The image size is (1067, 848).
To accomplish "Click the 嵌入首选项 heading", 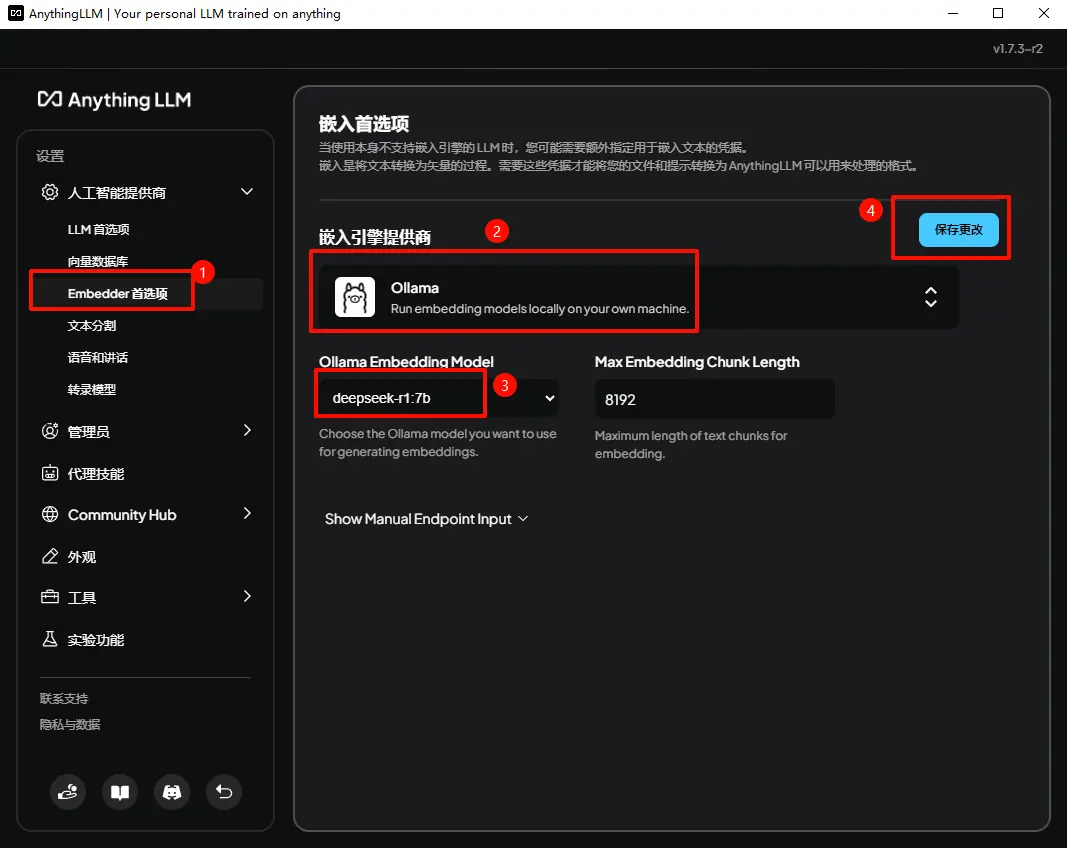I will [364, 124].
